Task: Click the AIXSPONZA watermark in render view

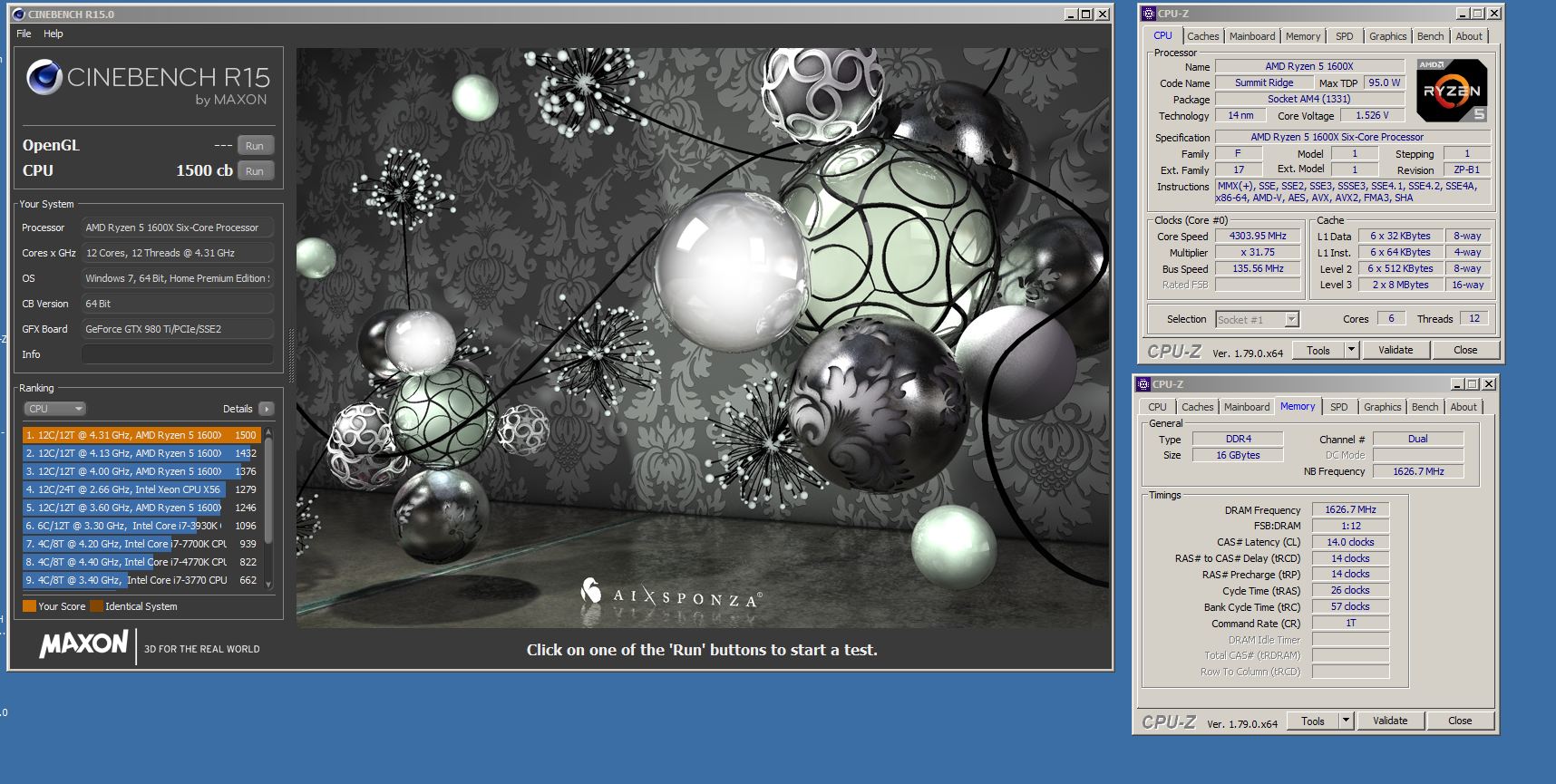Action: [671, 595]
